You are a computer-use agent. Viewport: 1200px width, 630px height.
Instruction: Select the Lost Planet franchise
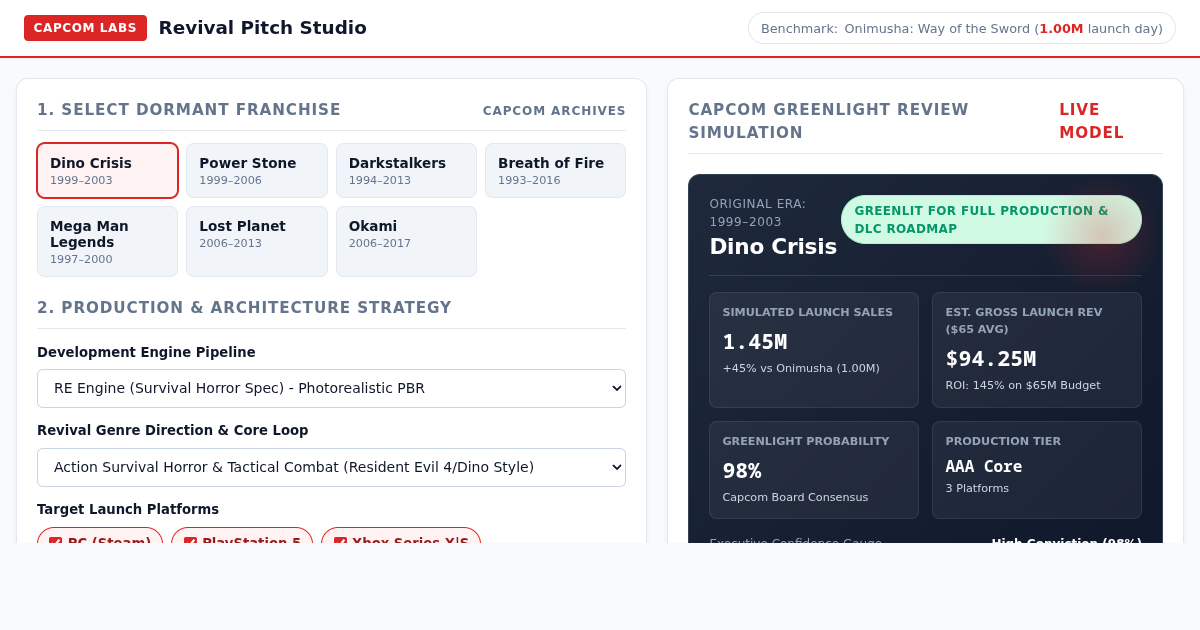pyautogui.click(x=257, y=241)
